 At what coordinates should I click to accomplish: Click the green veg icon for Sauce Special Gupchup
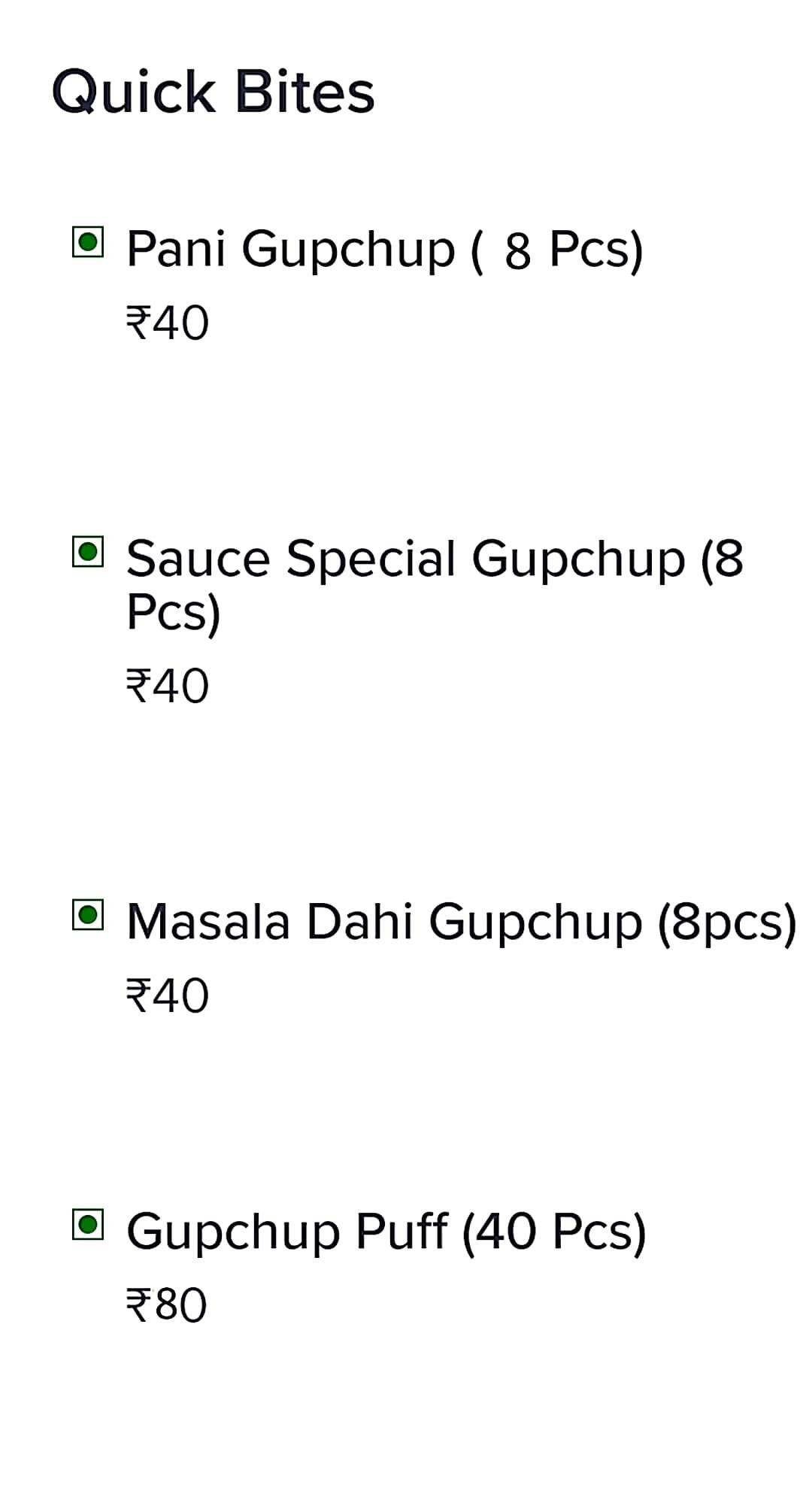point(87,553)
